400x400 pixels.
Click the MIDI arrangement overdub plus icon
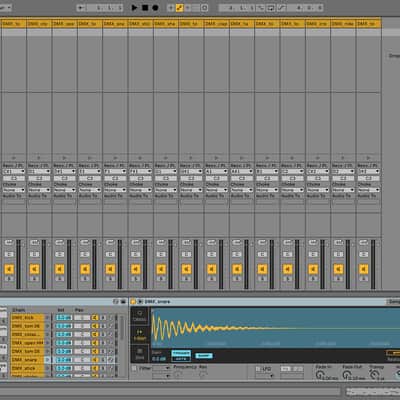(171, 8)
